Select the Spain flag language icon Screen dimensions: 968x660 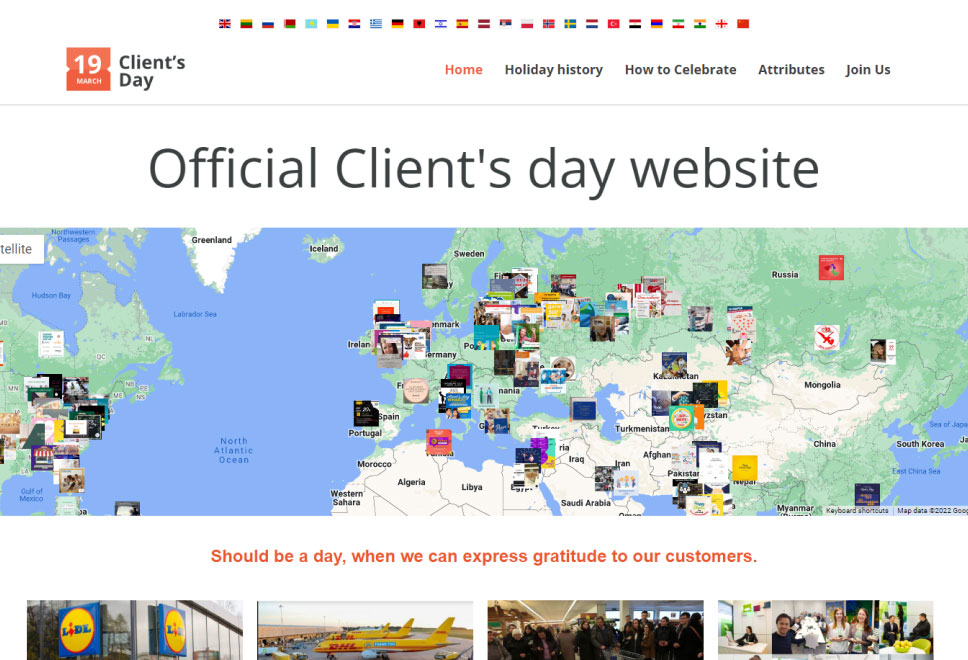461,21
